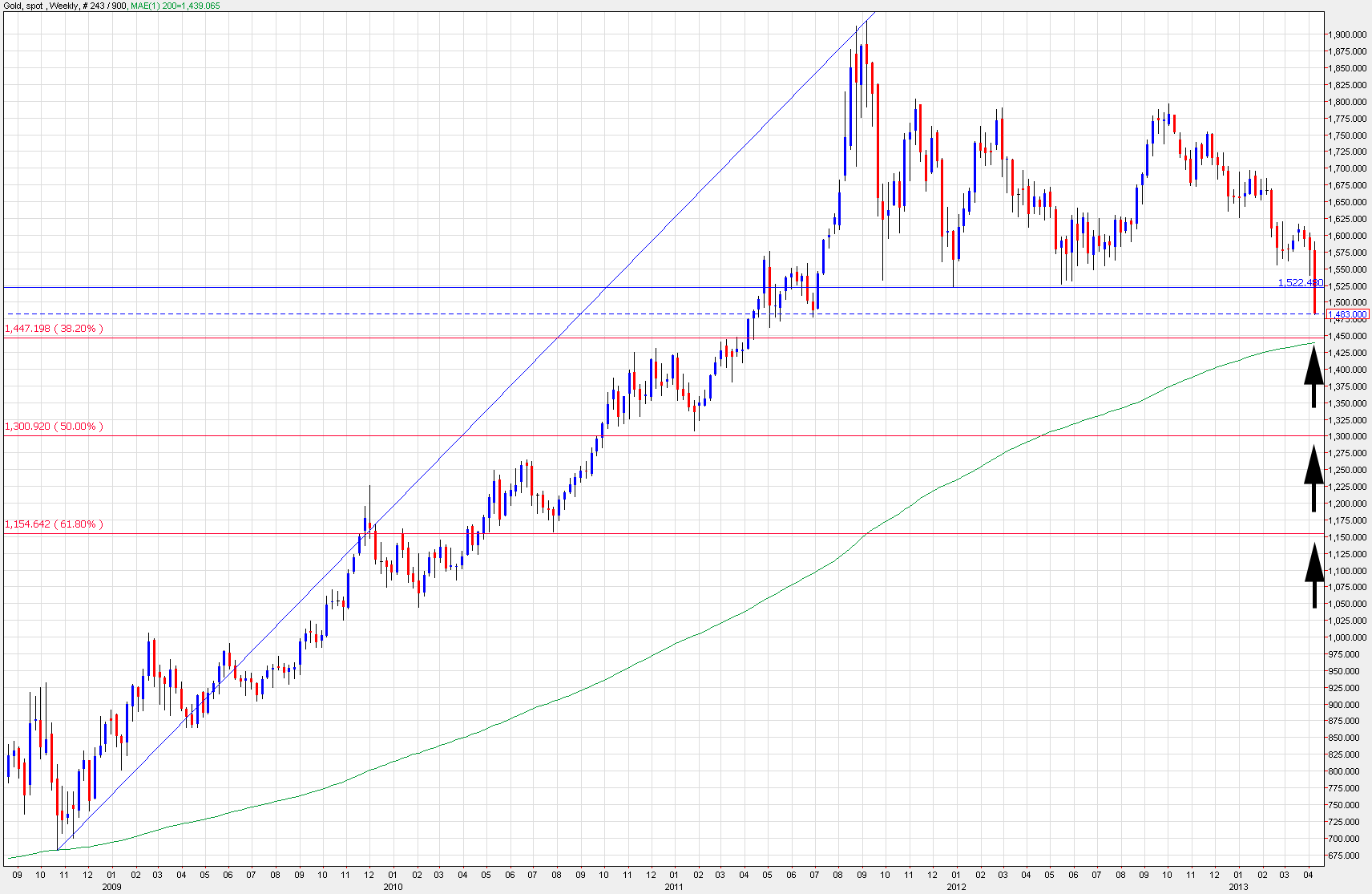Click the 2013 year label on time axis
This screenshot has width=1372, height=894.
[1238, 887]
